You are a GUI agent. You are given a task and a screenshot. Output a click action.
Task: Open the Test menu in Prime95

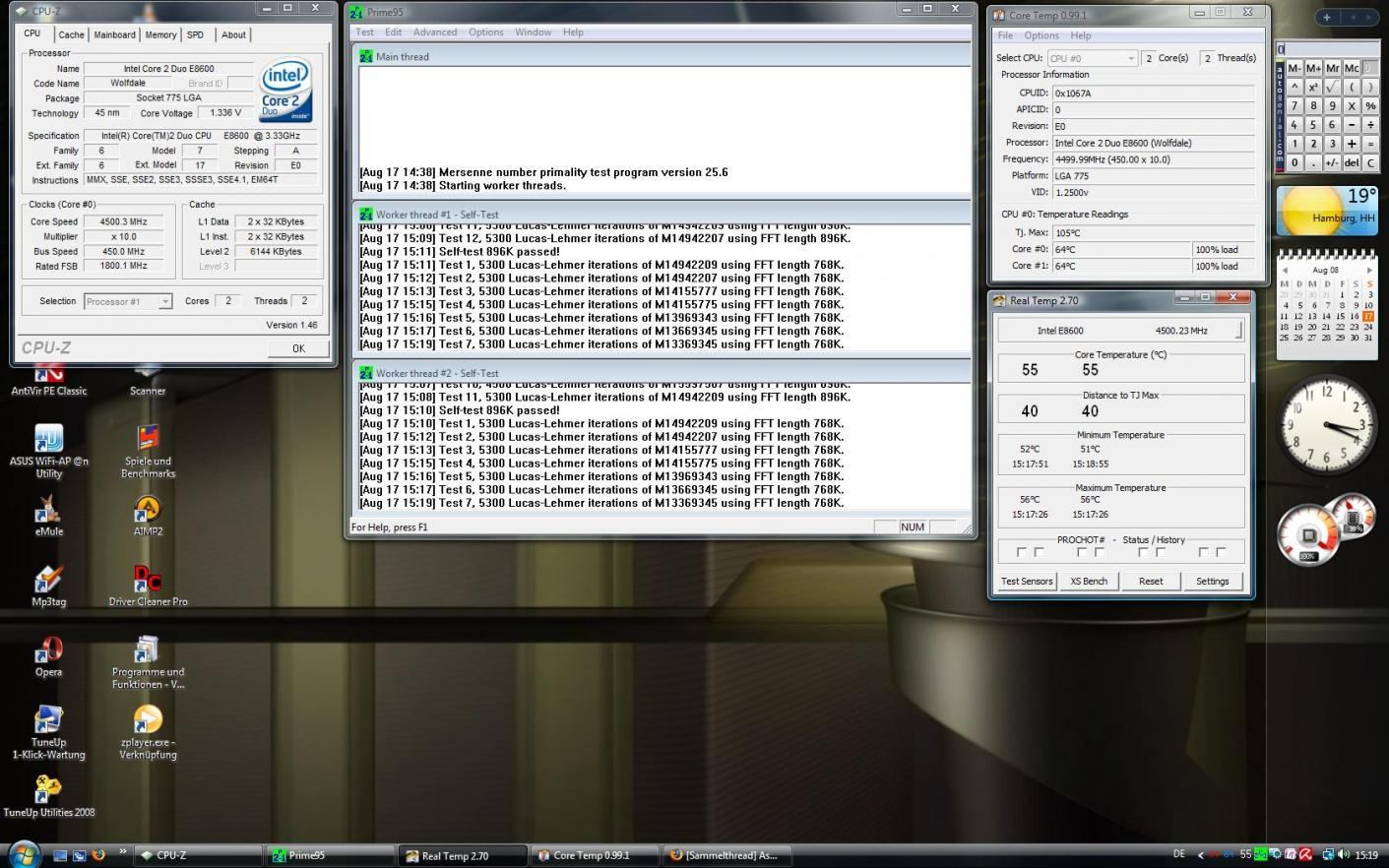pos(364,32)
